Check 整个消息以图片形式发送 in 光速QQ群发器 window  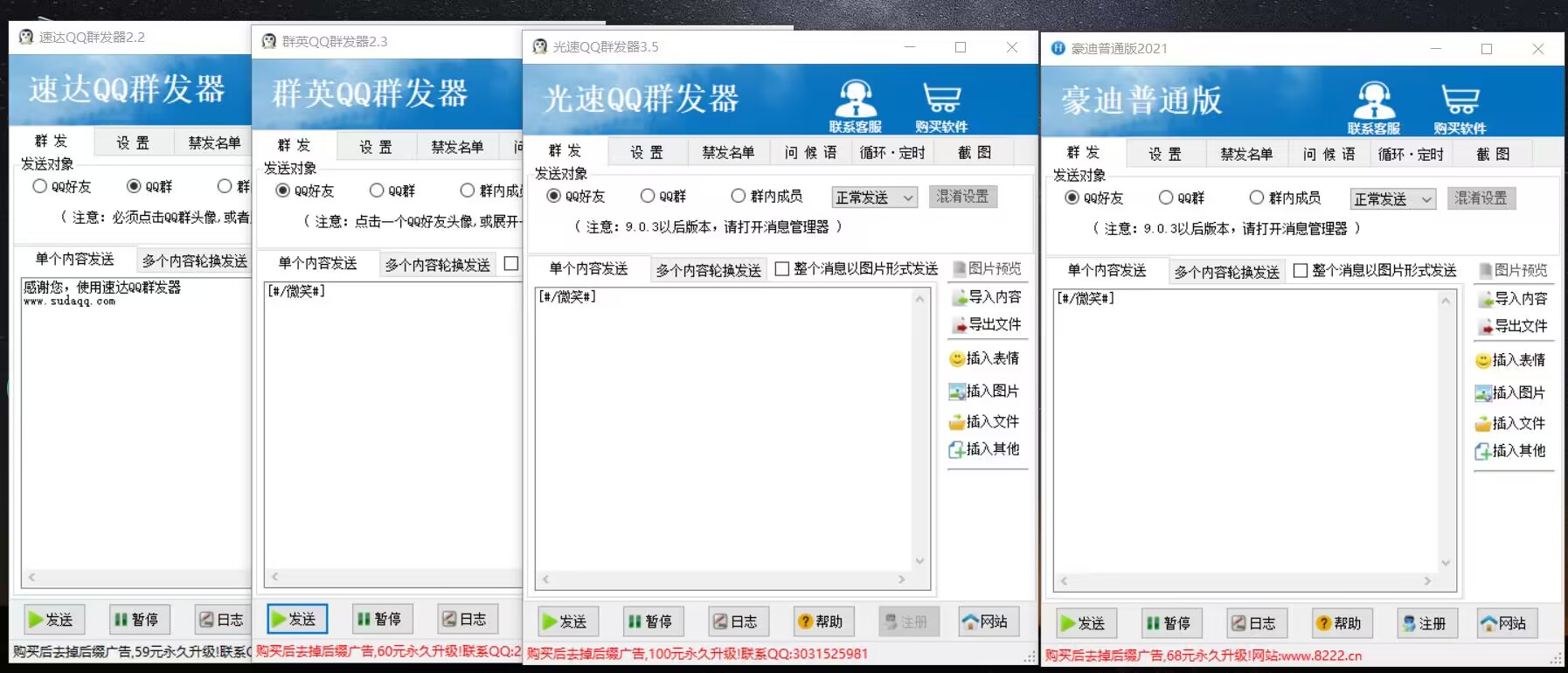857,268
